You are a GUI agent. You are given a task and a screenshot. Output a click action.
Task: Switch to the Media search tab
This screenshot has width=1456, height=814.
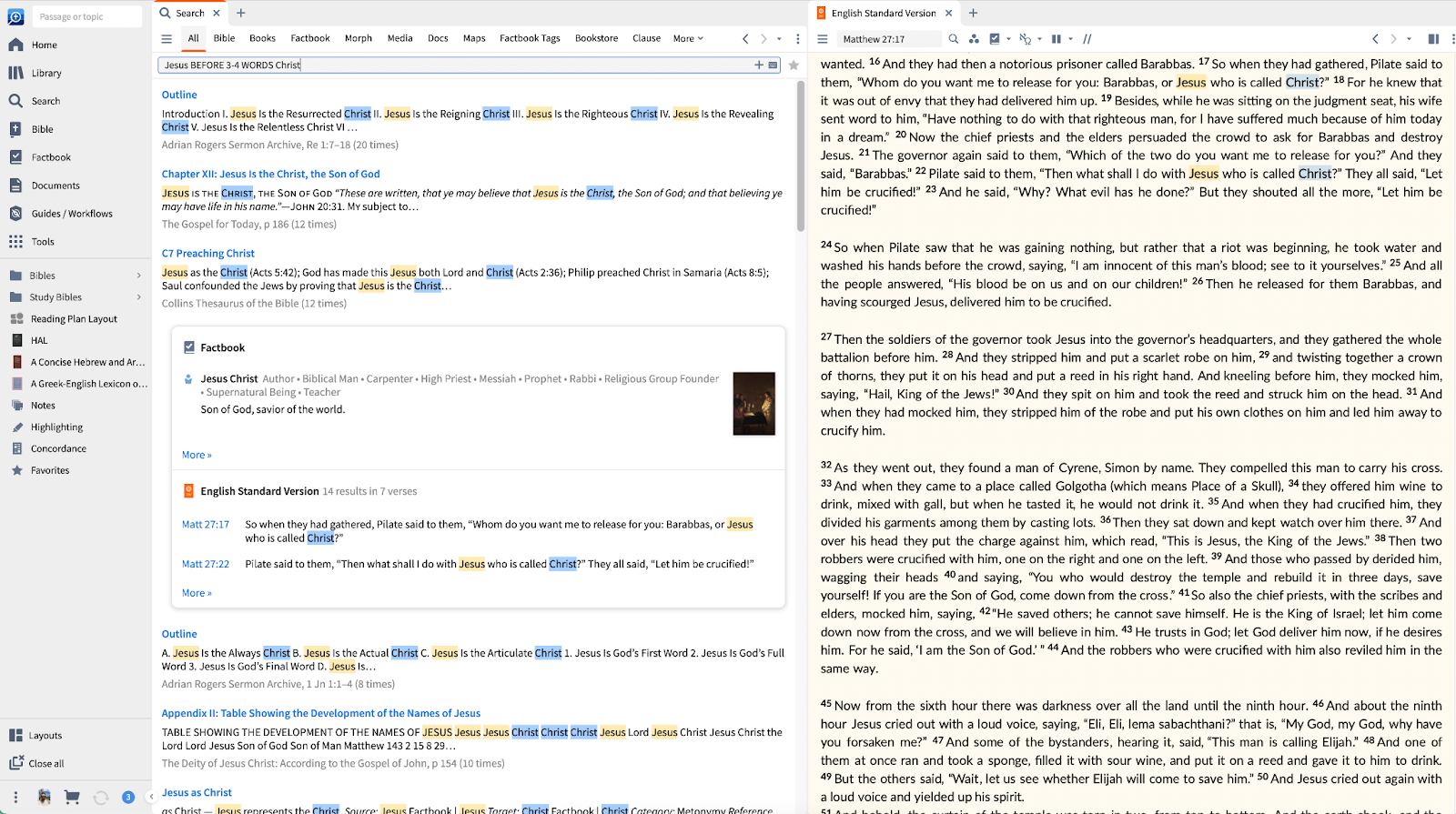(399, 38)
